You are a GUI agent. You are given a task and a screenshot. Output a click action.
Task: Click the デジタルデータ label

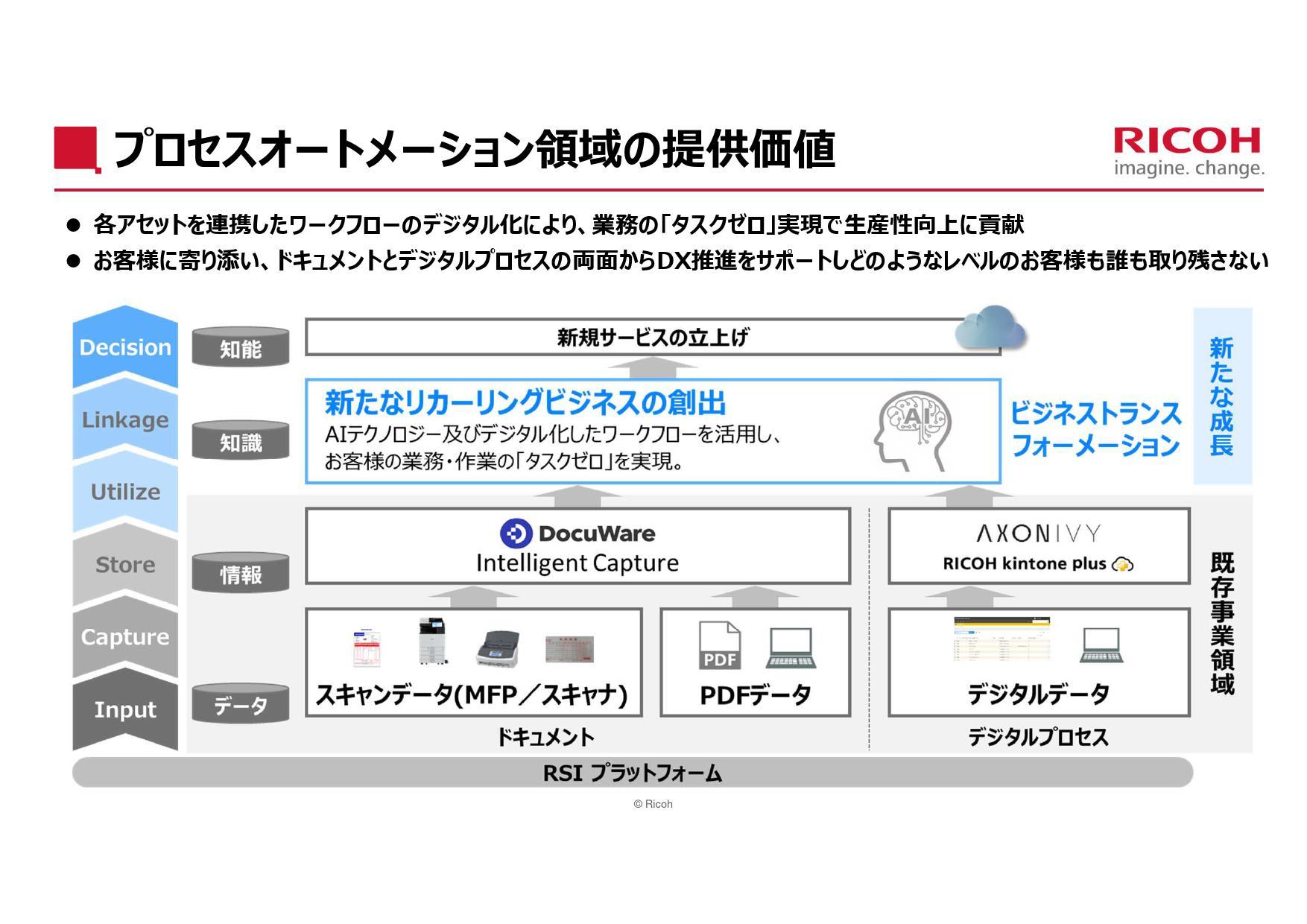click(1039, 694)
